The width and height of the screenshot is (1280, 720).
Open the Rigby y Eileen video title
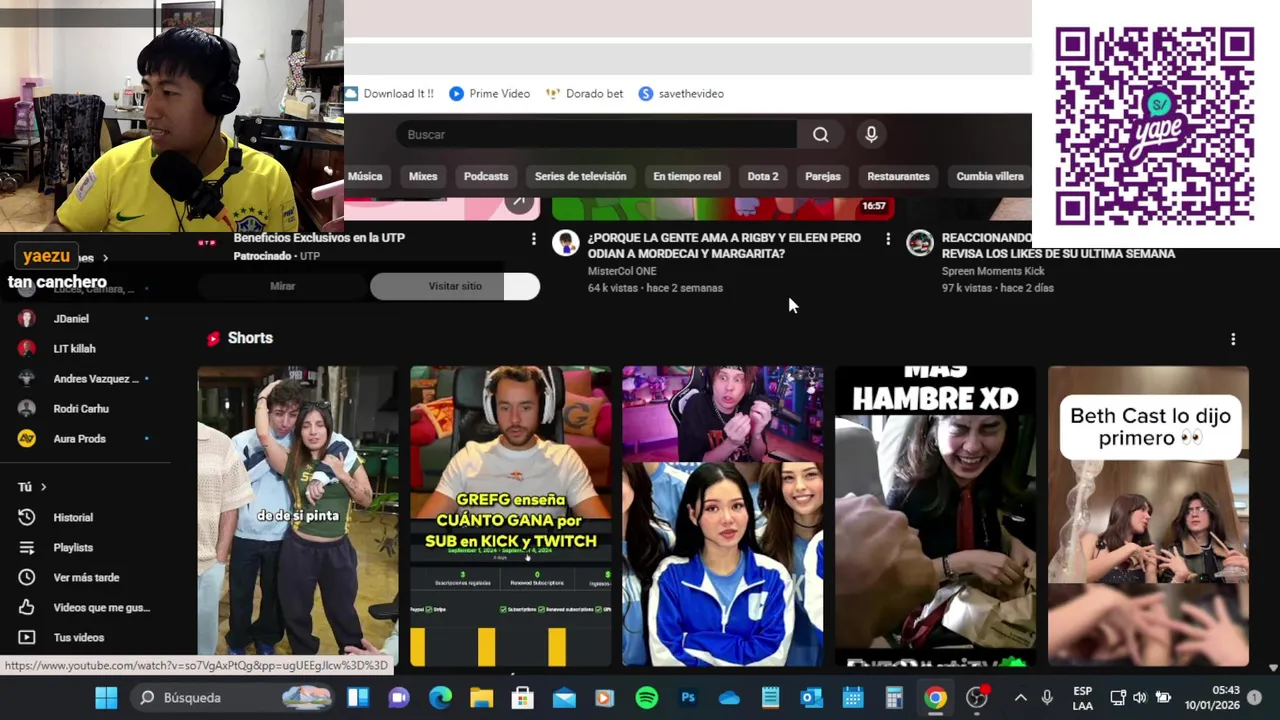(x=724, y=246)
